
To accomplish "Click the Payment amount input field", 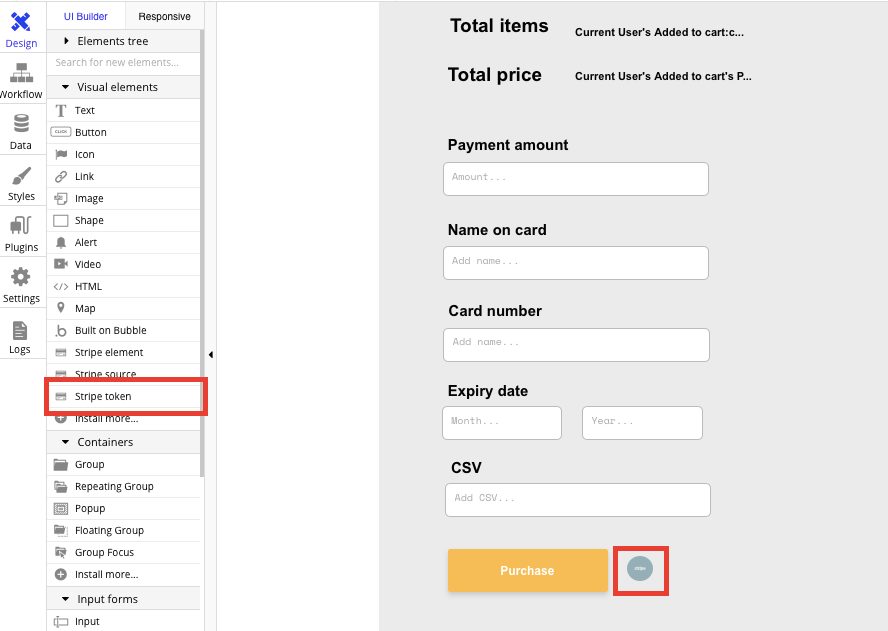I will pos(576,178).
